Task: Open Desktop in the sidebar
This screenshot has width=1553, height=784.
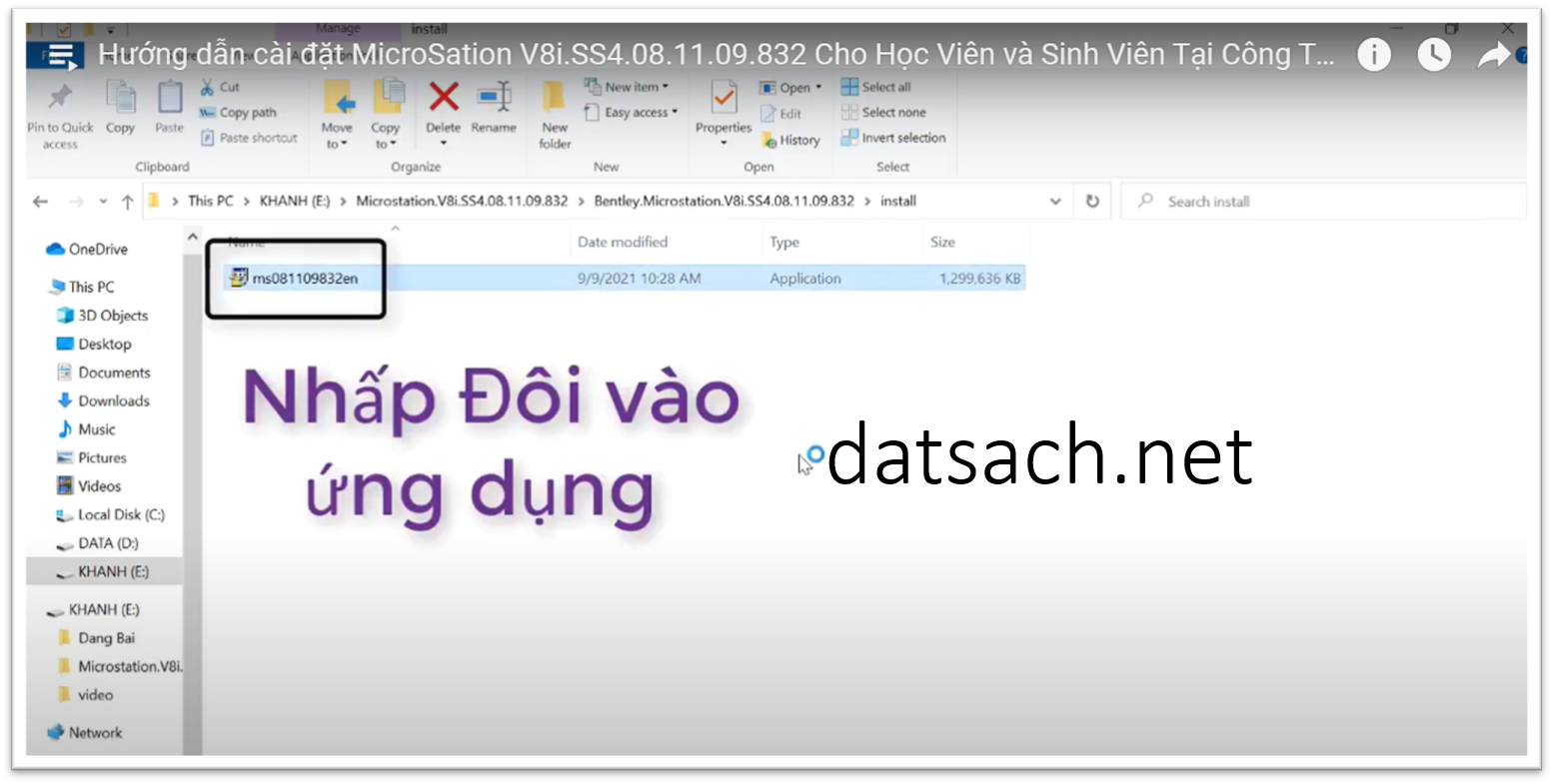Action: coord(95,344)
